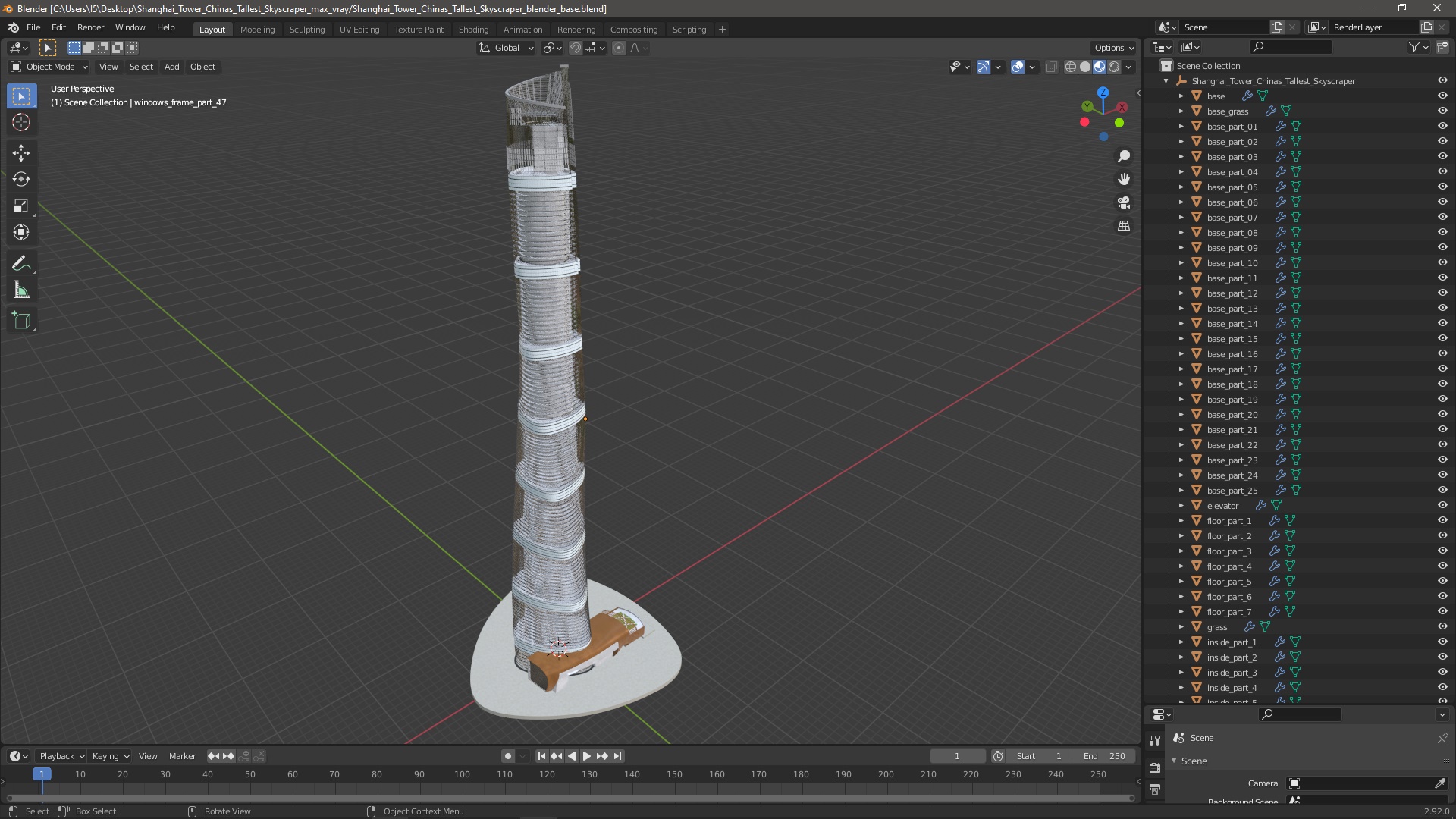This screenshot has height=819, width=1456.
Task: Collapse Shanghai_Tower_Chinas_Tallest_Skyscraper collection
Action: [x=1166, y=81]
